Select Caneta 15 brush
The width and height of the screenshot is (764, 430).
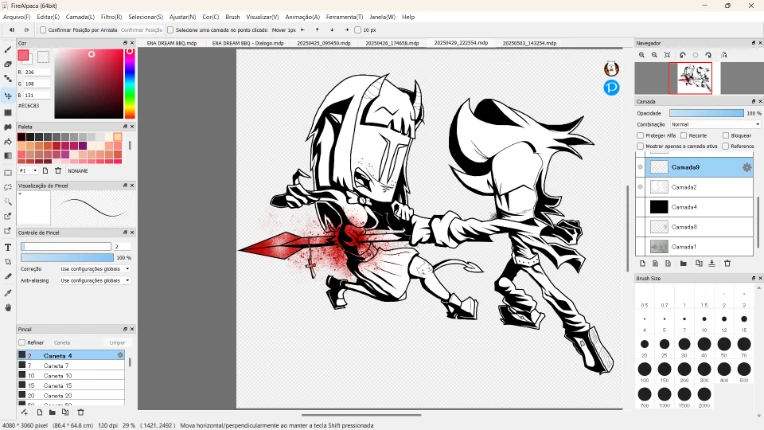[71, 385]
